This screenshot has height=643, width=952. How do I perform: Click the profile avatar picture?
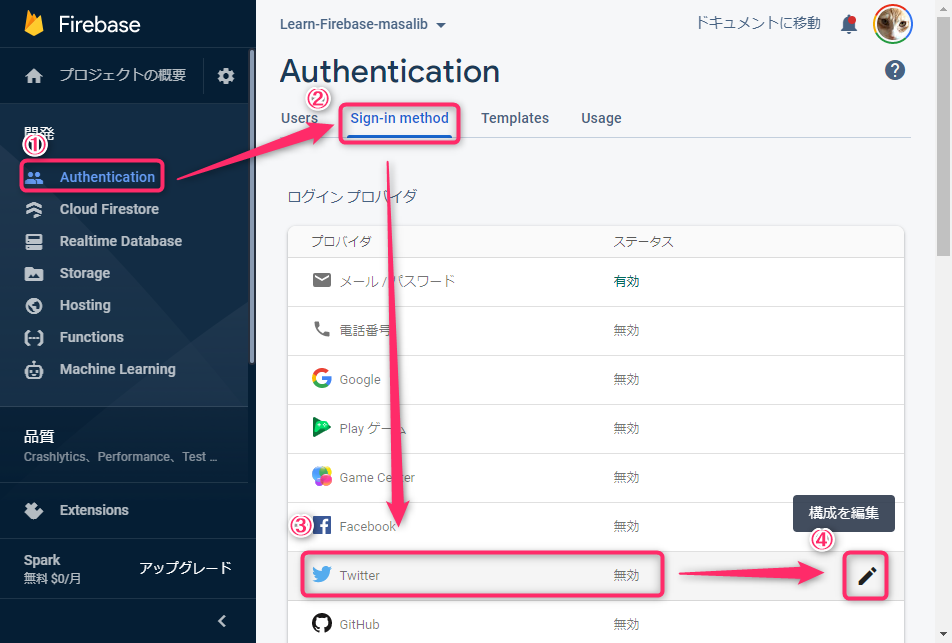point(892,24)
